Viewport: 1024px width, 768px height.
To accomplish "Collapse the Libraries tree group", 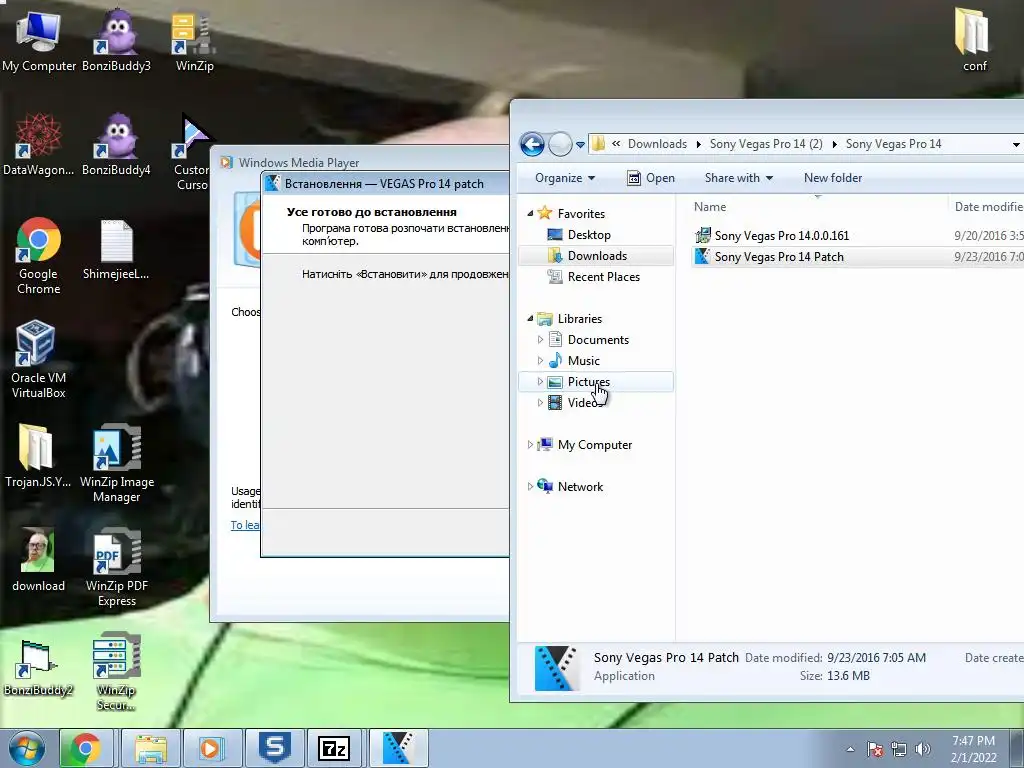I will pyautogui.click(x=530, y=319).
